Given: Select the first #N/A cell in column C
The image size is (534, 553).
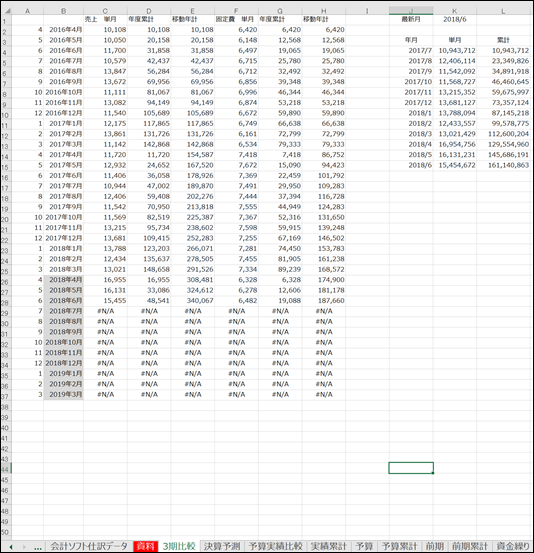Looking at the screenshot, I should coord(105,311).
